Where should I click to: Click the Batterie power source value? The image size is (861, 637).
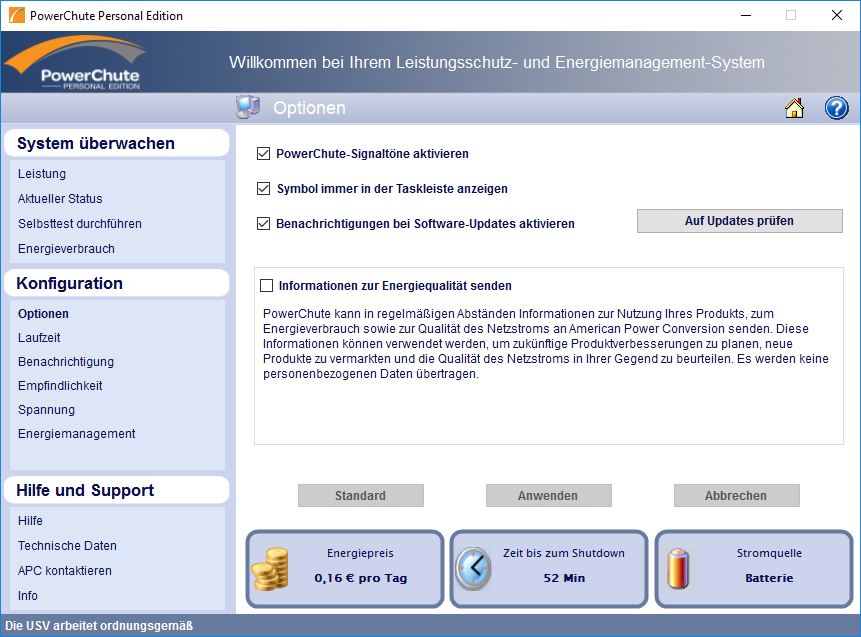769,578
